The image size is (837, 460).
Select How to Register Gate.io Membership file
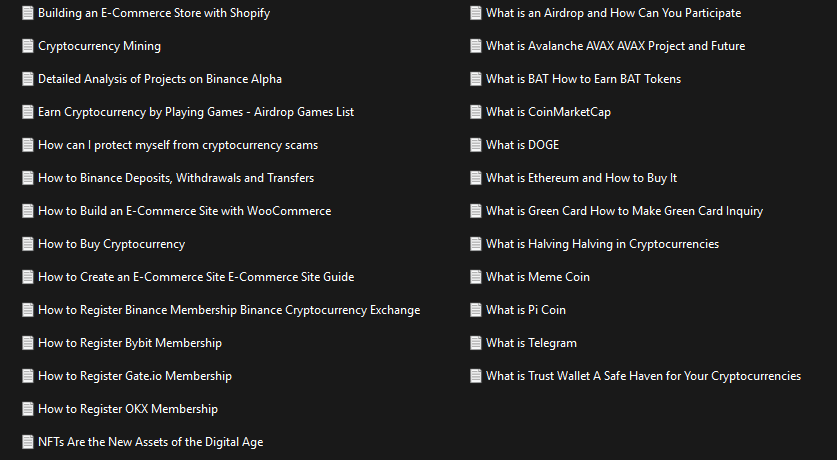tap(135, 376)
